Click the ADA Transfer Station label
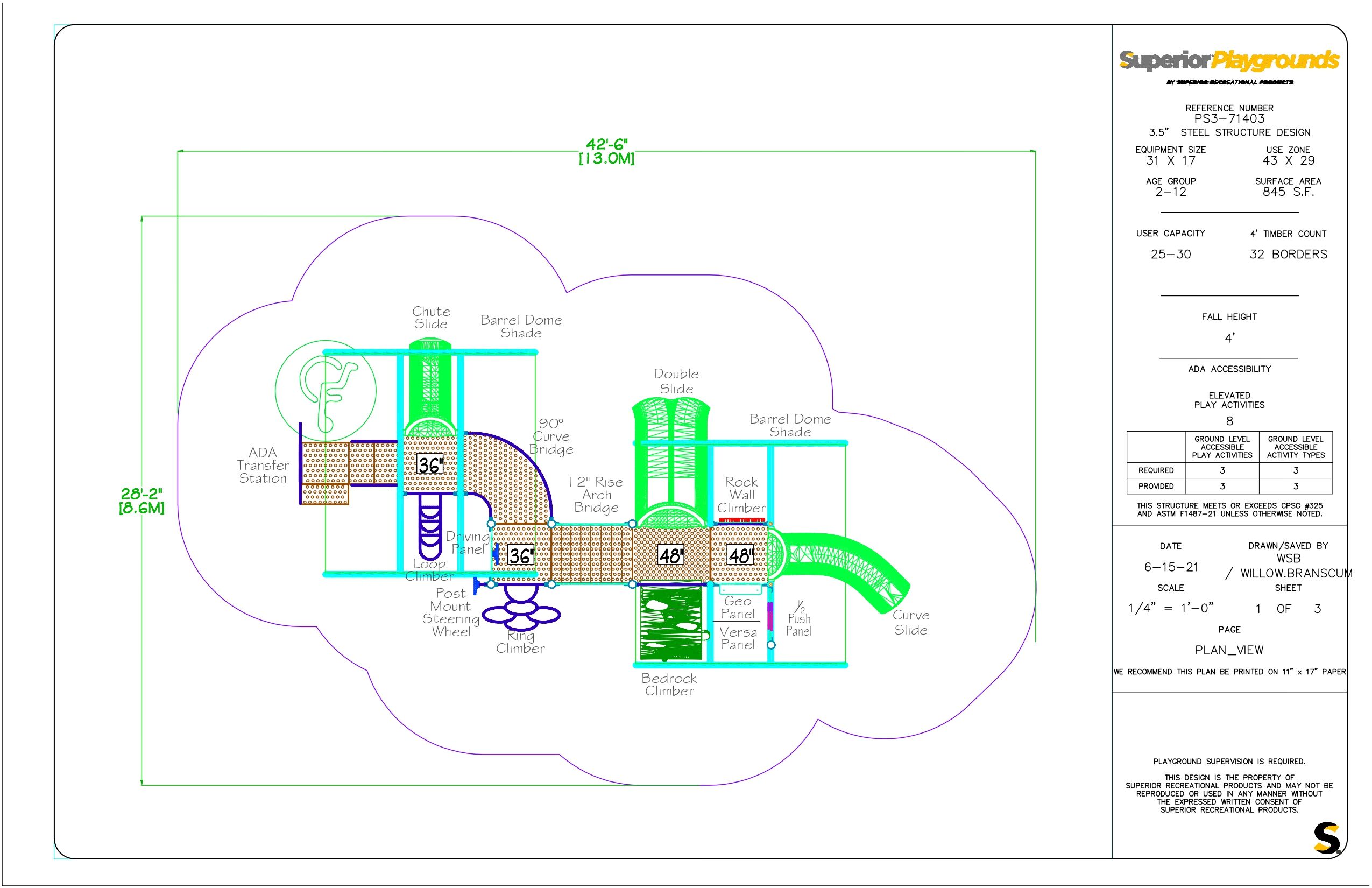Screen dimensions: 1372x888 pos(263,466)
